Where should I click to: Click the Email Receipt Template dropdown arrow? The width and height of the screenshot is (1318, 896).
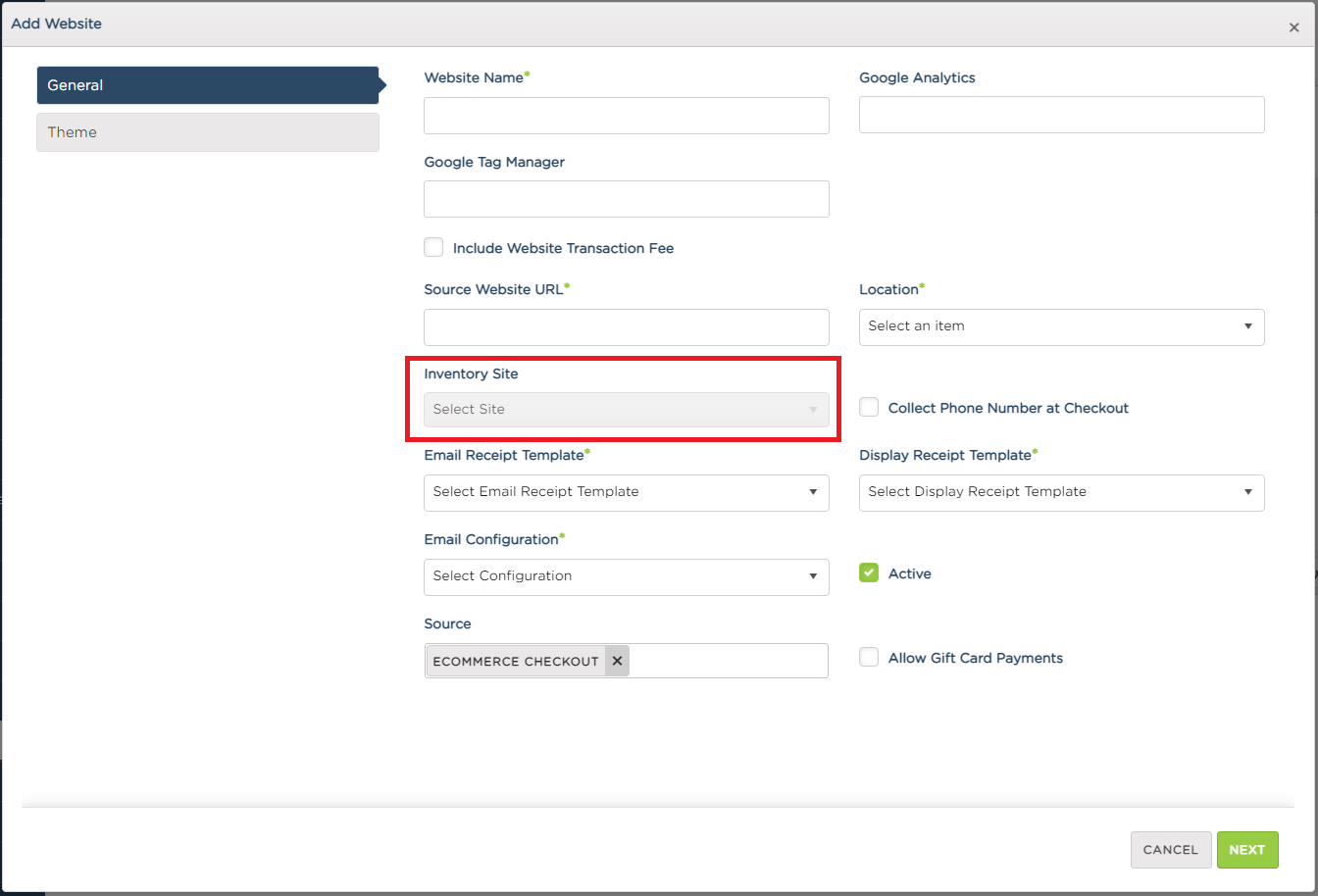click(813, 492)
